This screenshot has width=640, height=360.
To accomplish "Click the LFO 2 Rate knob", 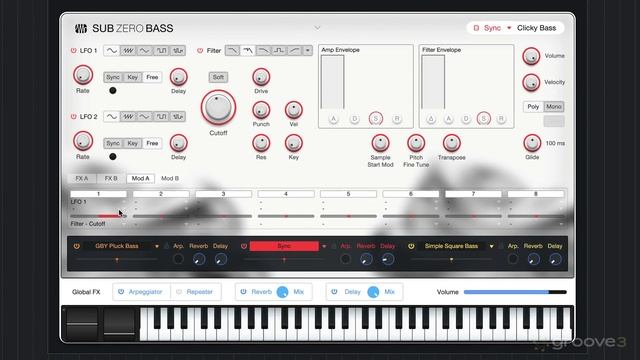I will pyautogui.click(x=83, y=141).
